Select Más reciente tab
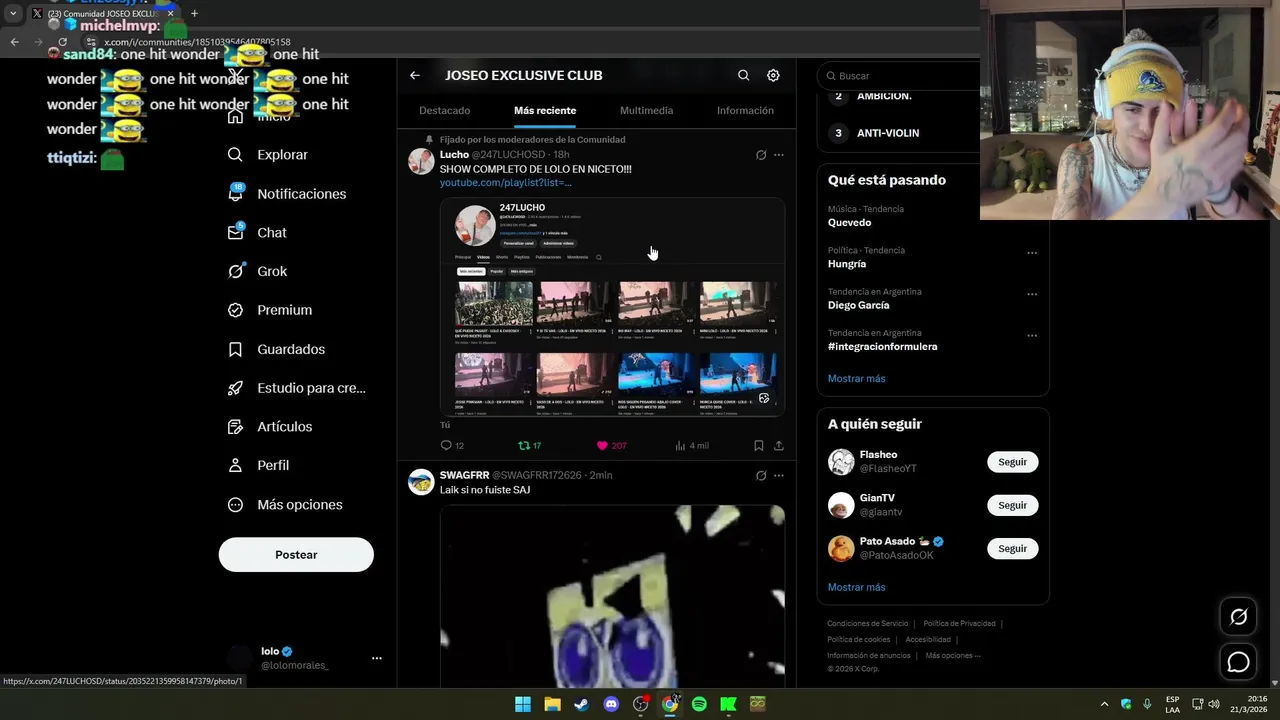 click(545, 110)
